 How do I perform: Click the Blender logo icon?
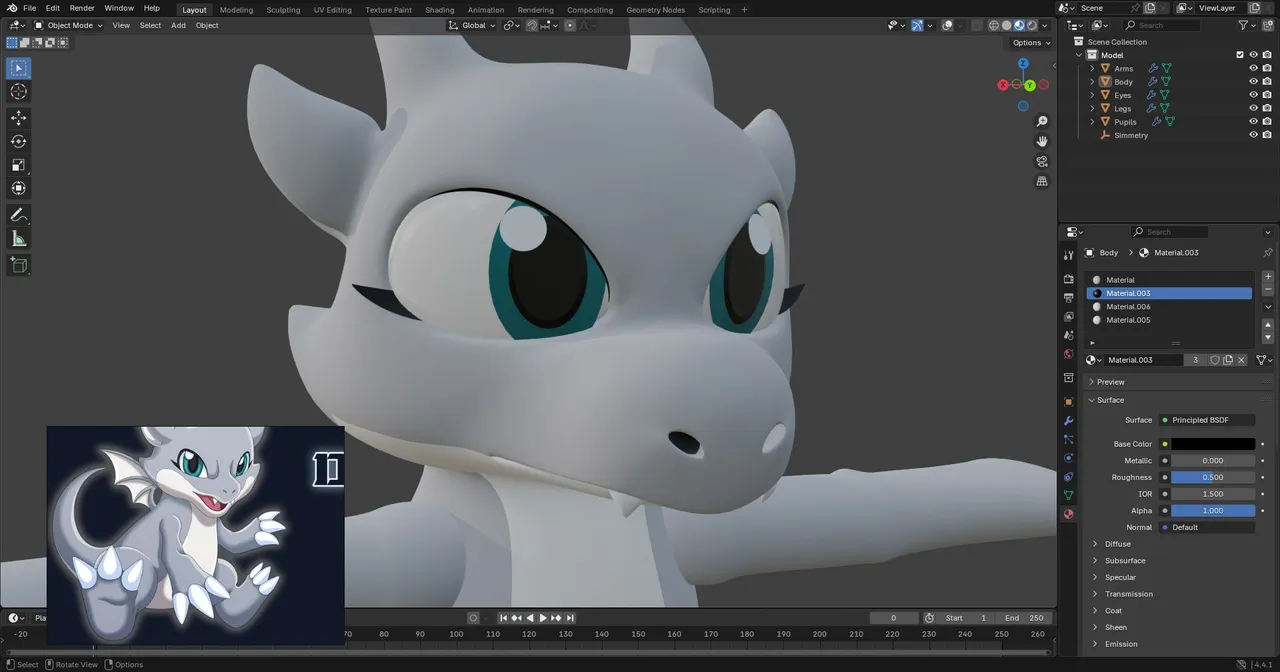[11, 8]
